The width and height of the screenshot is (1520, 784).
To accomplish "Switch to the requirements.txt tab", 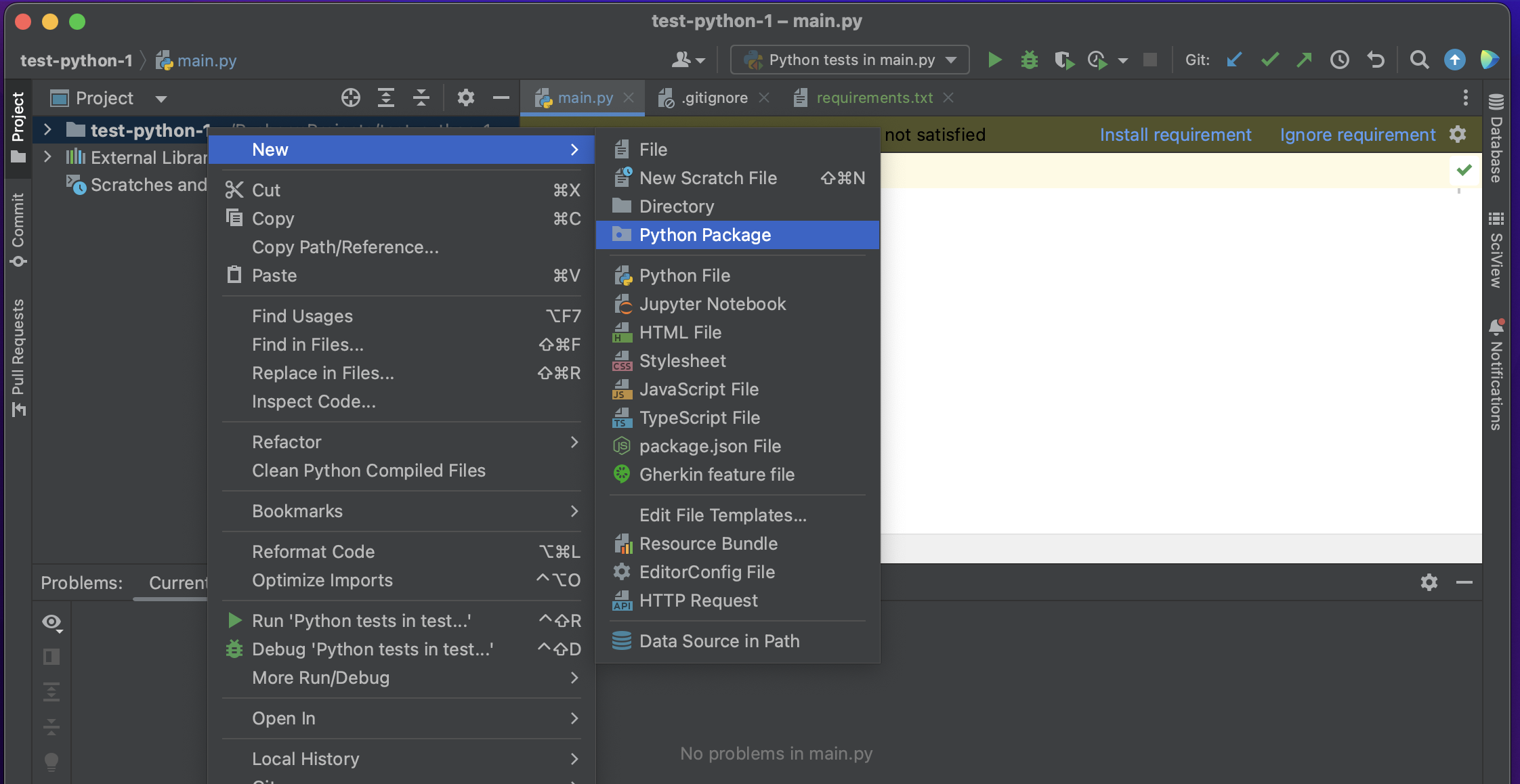I will tap(874, 98).
